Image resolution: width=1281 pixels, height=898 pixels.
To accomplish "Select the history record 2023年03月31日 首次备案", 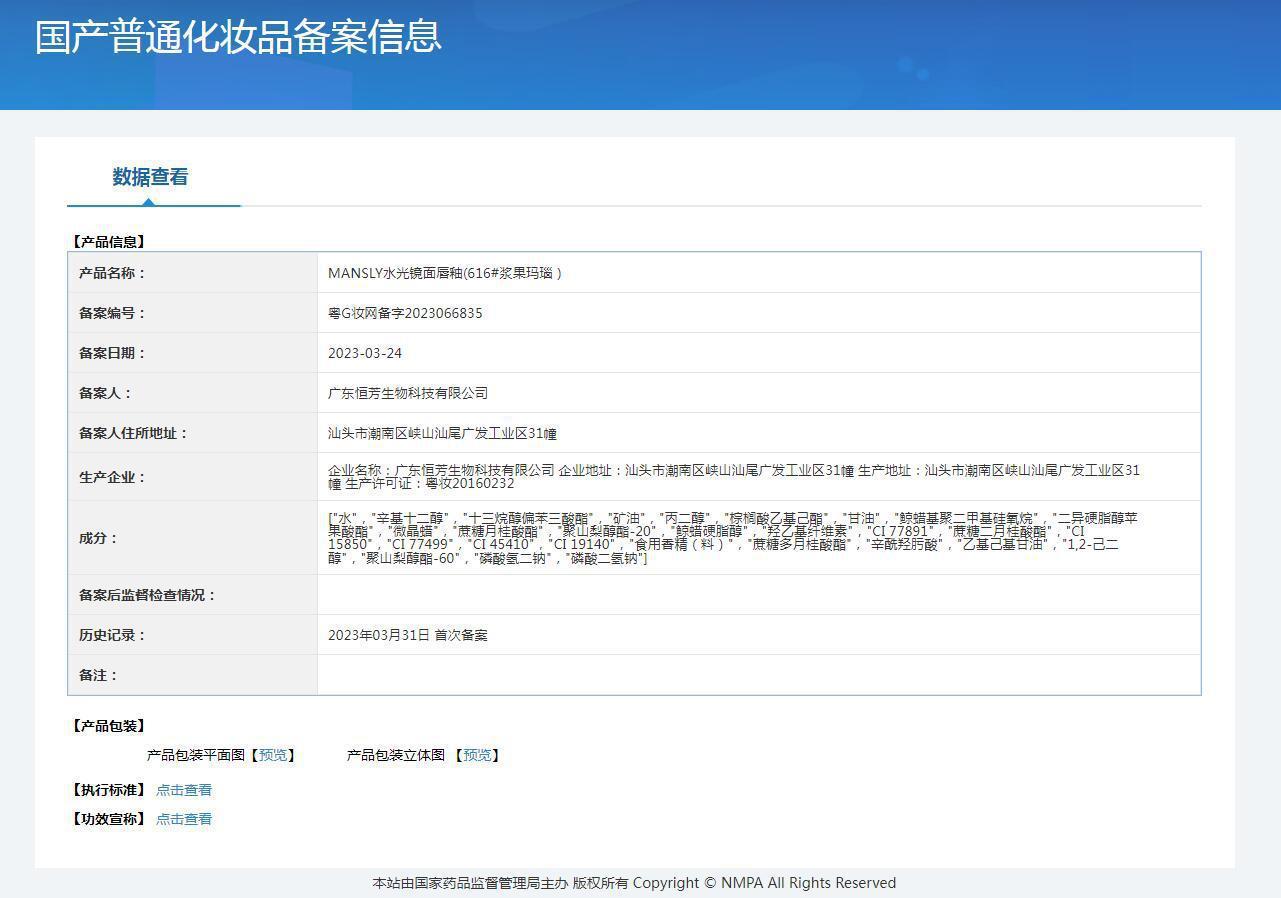I will click(408, 635).
